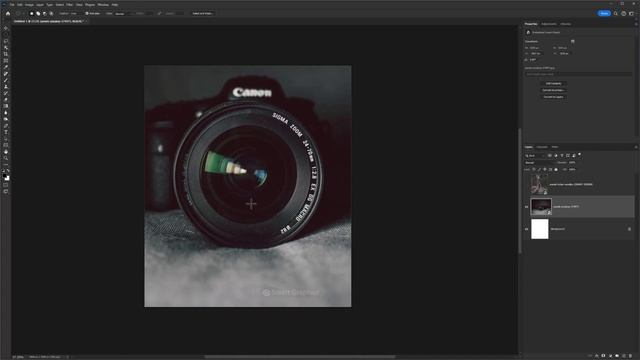This screenshot has height=360, width=640.
Task: Choose Intersect with selection in options bar
Action: pos(51,13)
